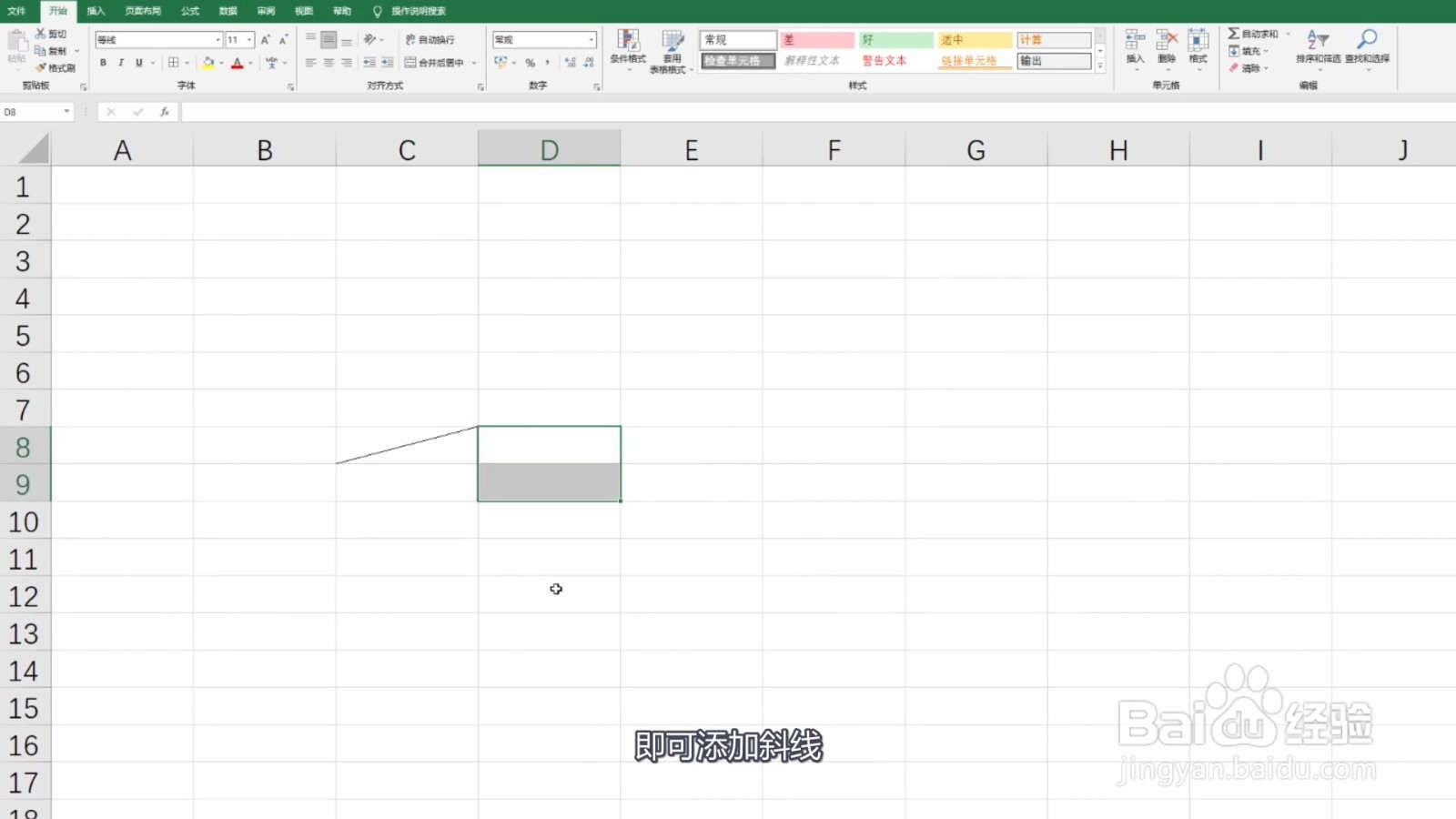
Task: Toggle Align Left
Action: coord(310,63)
